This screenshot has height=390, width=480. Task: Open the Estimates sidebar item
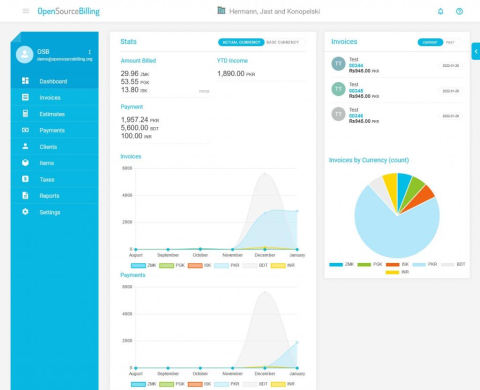55,114
